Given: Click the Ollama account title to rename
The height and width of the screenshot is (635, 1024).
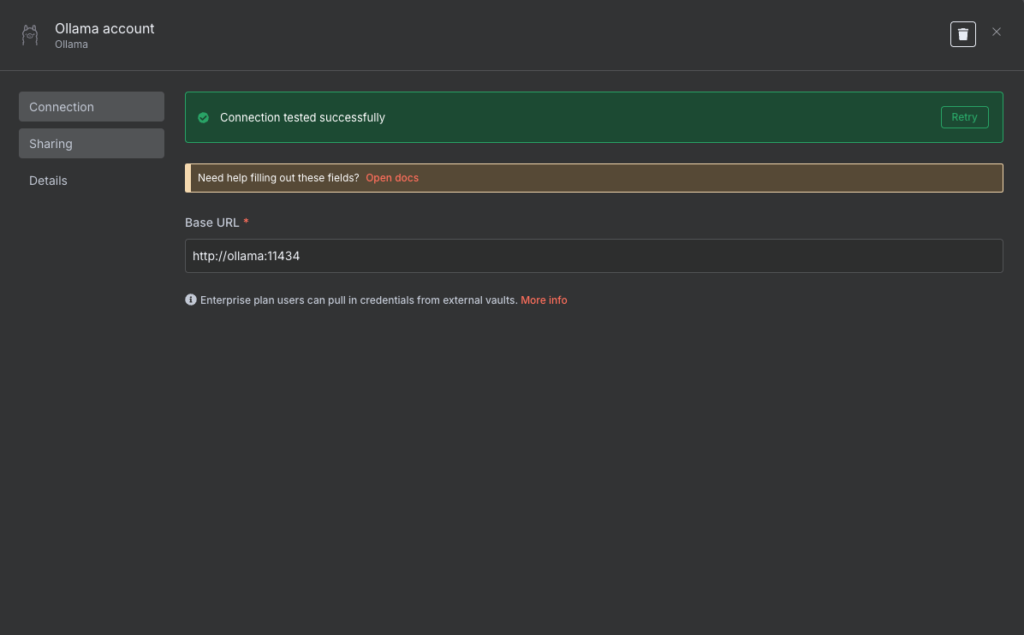Looking at the screenshot, I should (x=104, y=29).
